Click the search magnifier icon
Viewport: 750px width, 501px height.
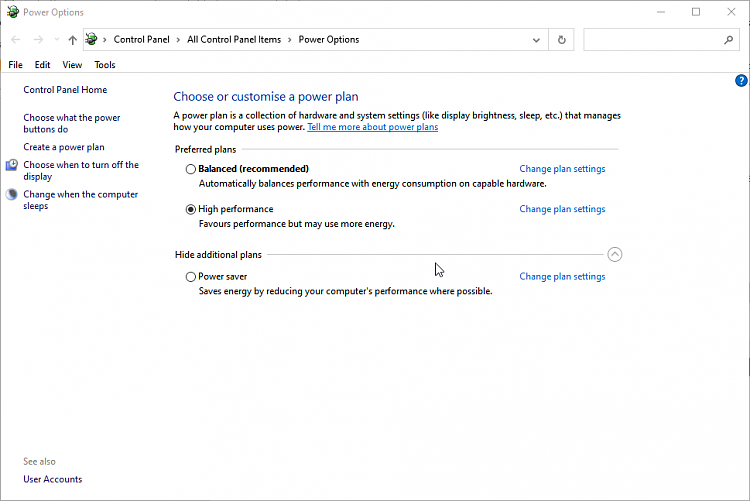[x=728, y=40]
